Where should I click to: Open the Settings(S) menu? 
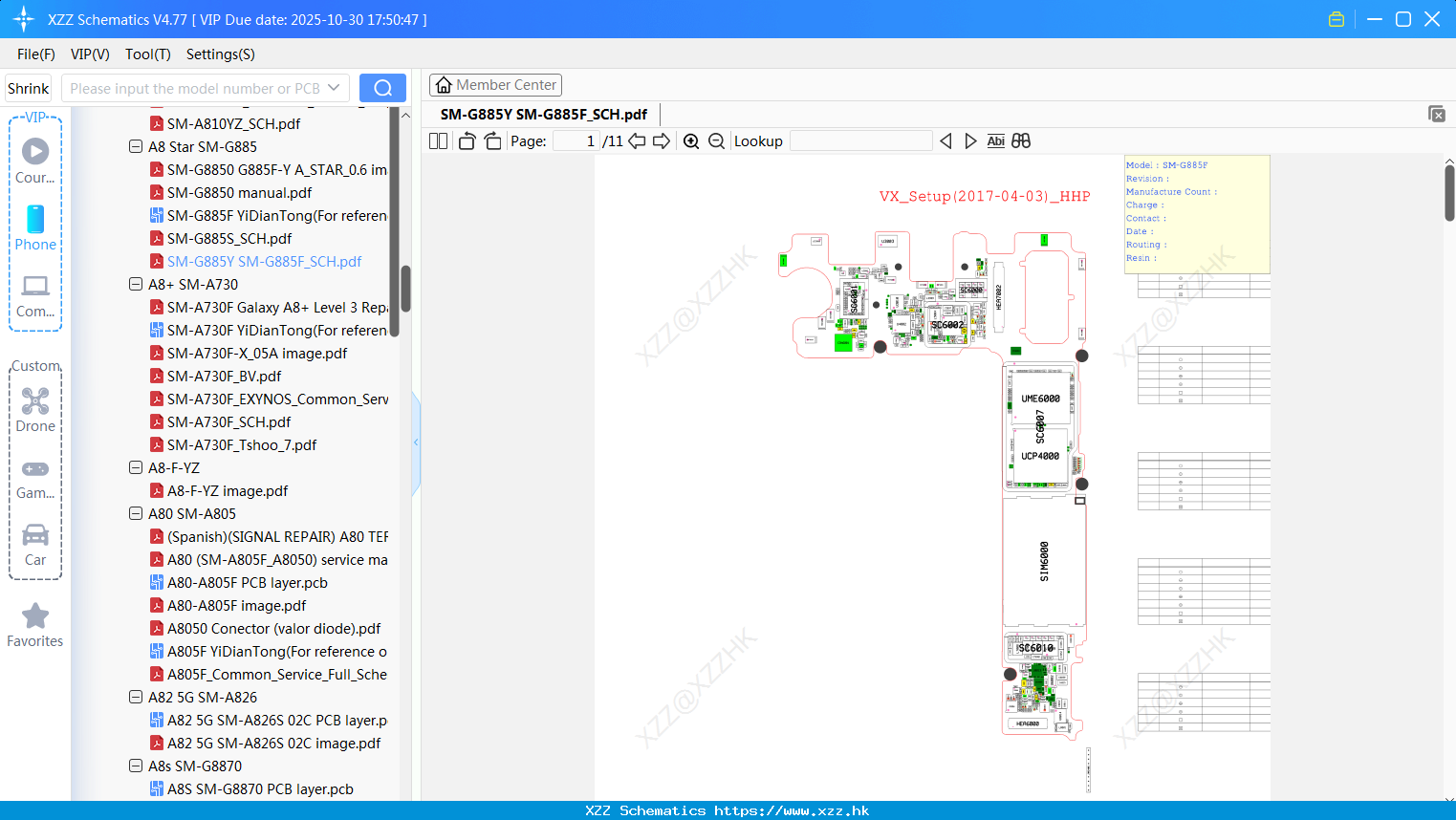pos(221,54)
